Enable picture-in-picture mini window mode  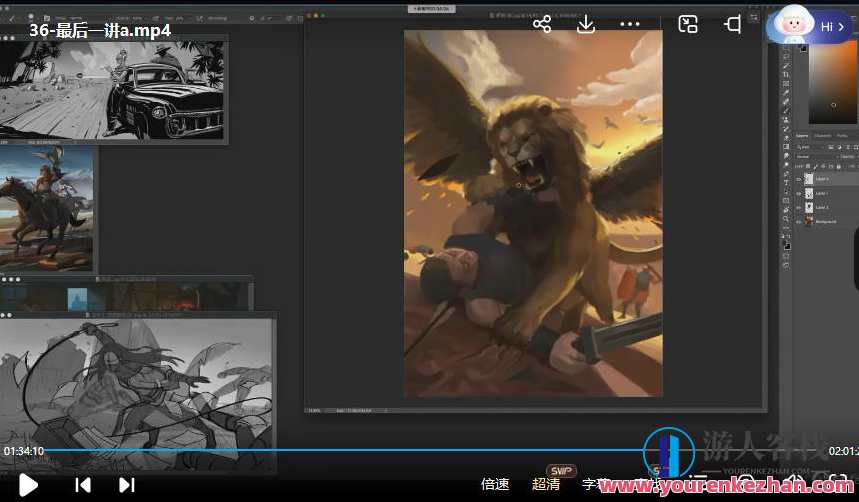pyautogui.click(x=688, y=24)
